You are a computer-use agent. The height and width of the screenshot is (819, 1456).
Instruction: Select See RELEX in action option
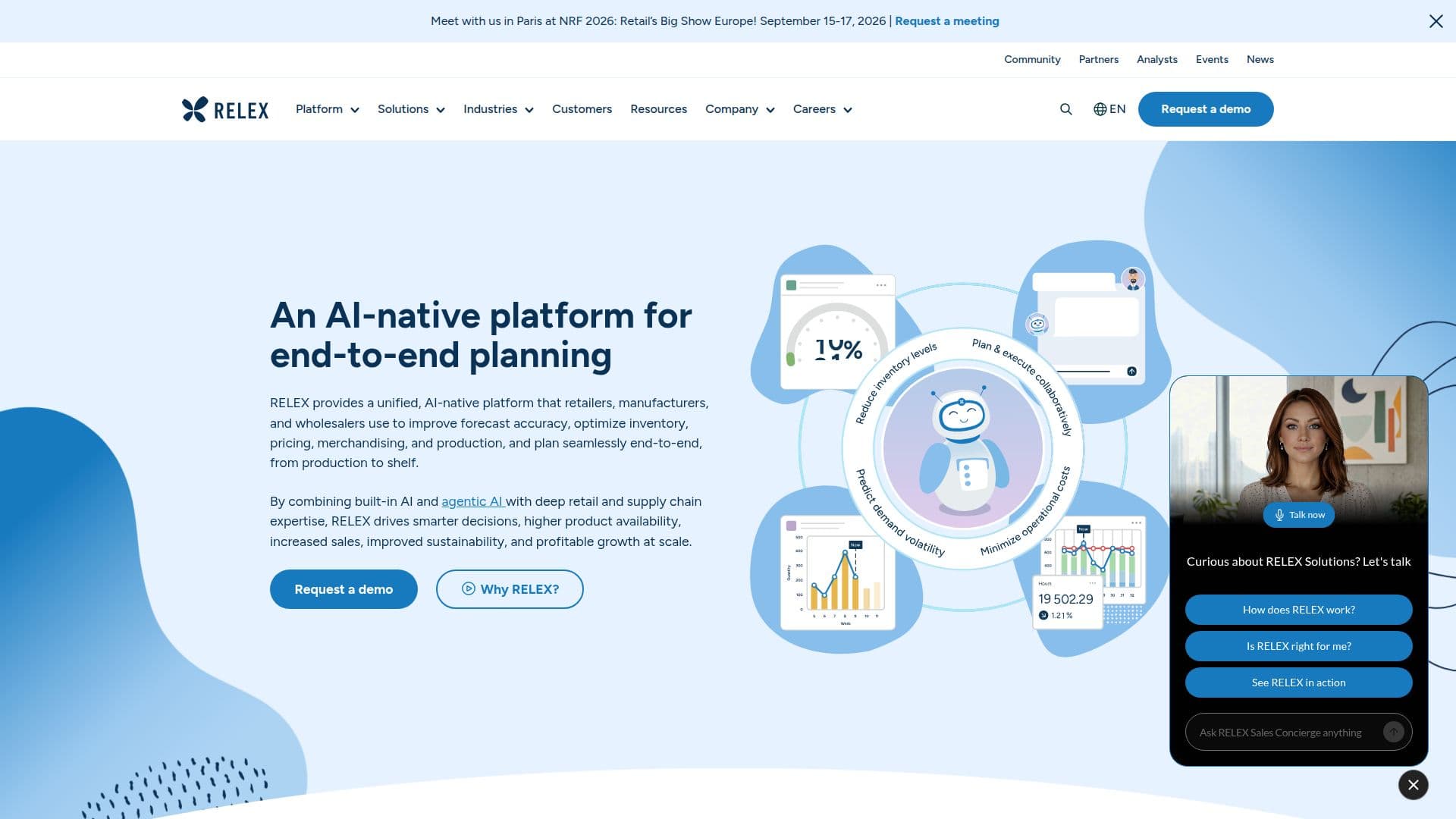coord(1298,682)
